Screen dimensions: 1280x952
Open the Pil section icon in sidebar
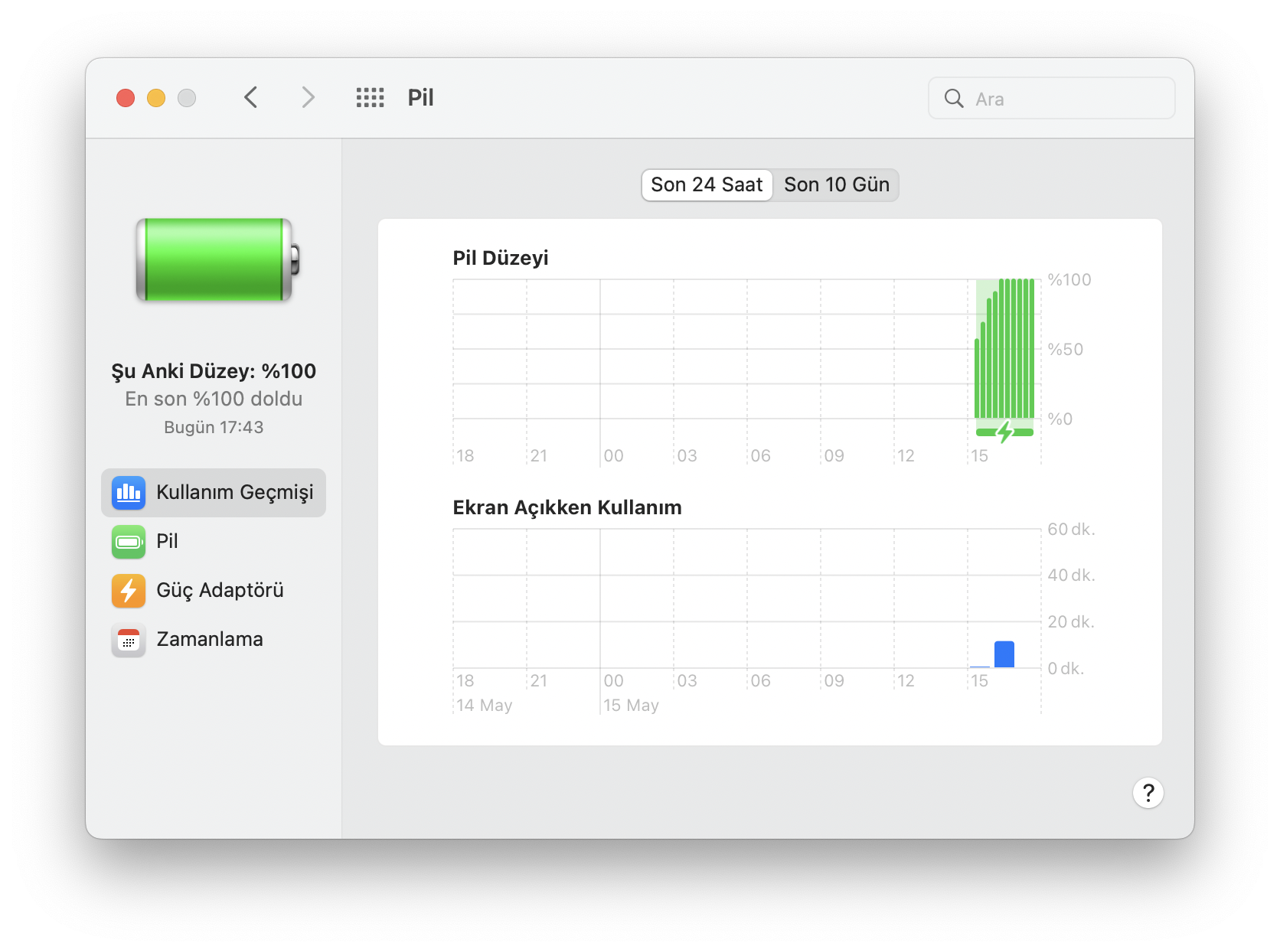tap(128, 542)
